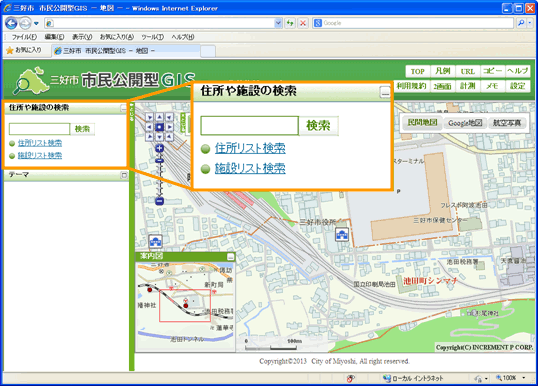
Task: Click the center button of the pan control
Action: [x=159, y=127]
